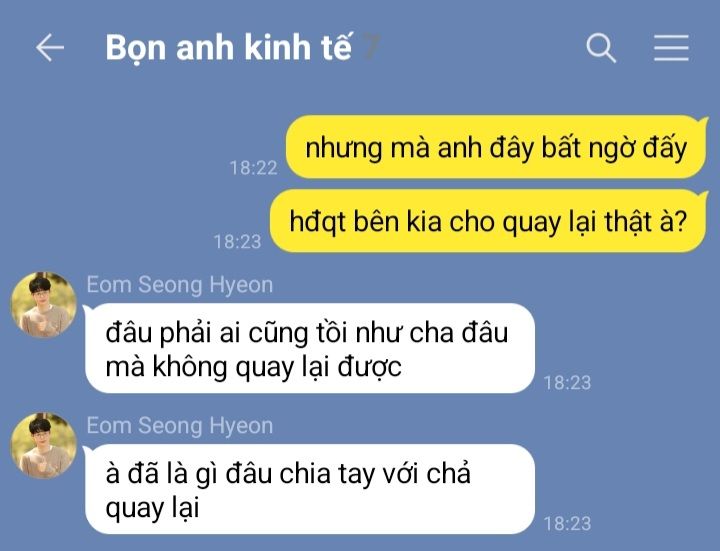This screenshot has height=551, width=720.
Task: Open the hamburger menu in the header
Action: 671,47
